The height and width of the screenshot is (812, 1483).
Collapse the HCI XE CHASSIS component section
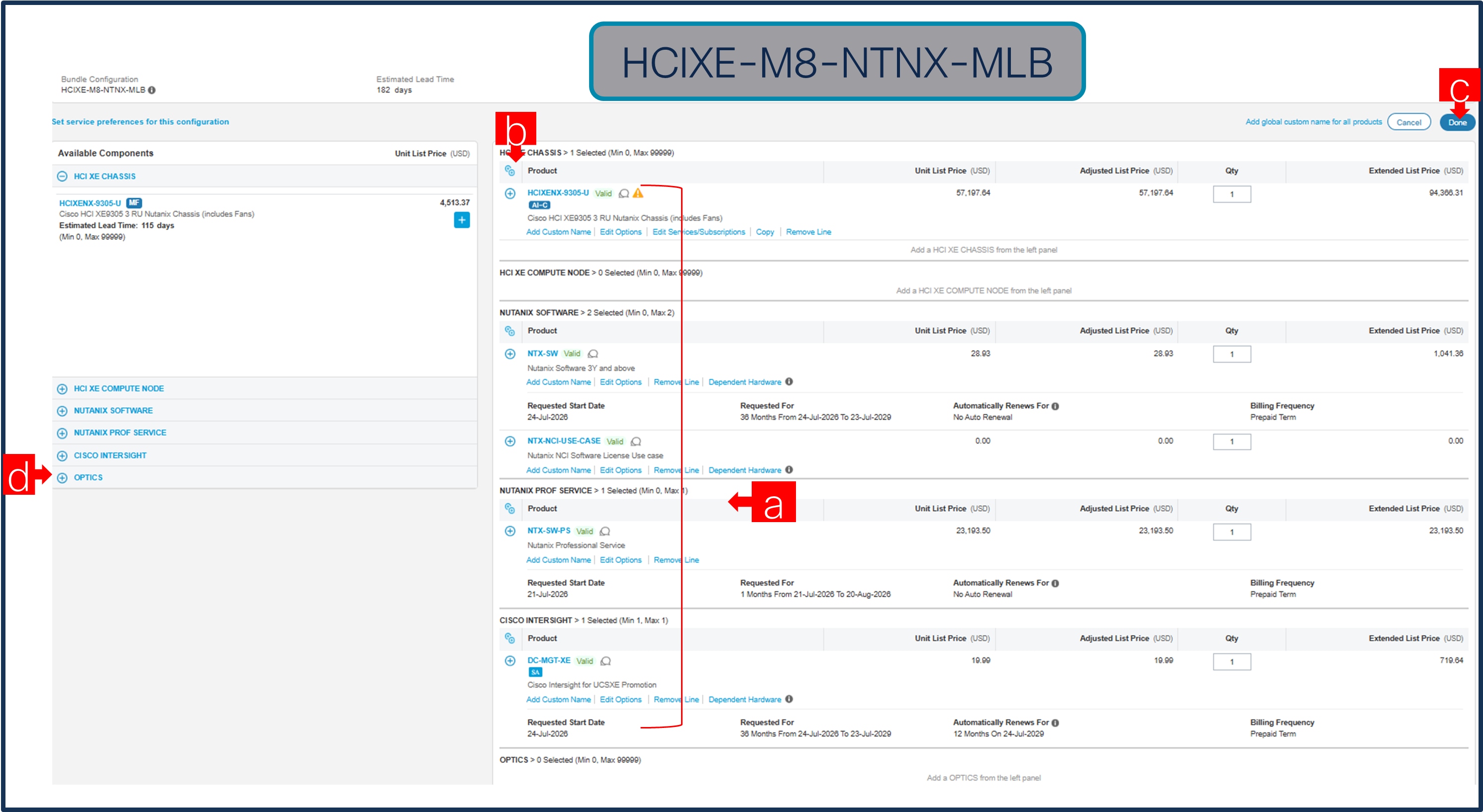pyautogui.click(x=62, y=177)
